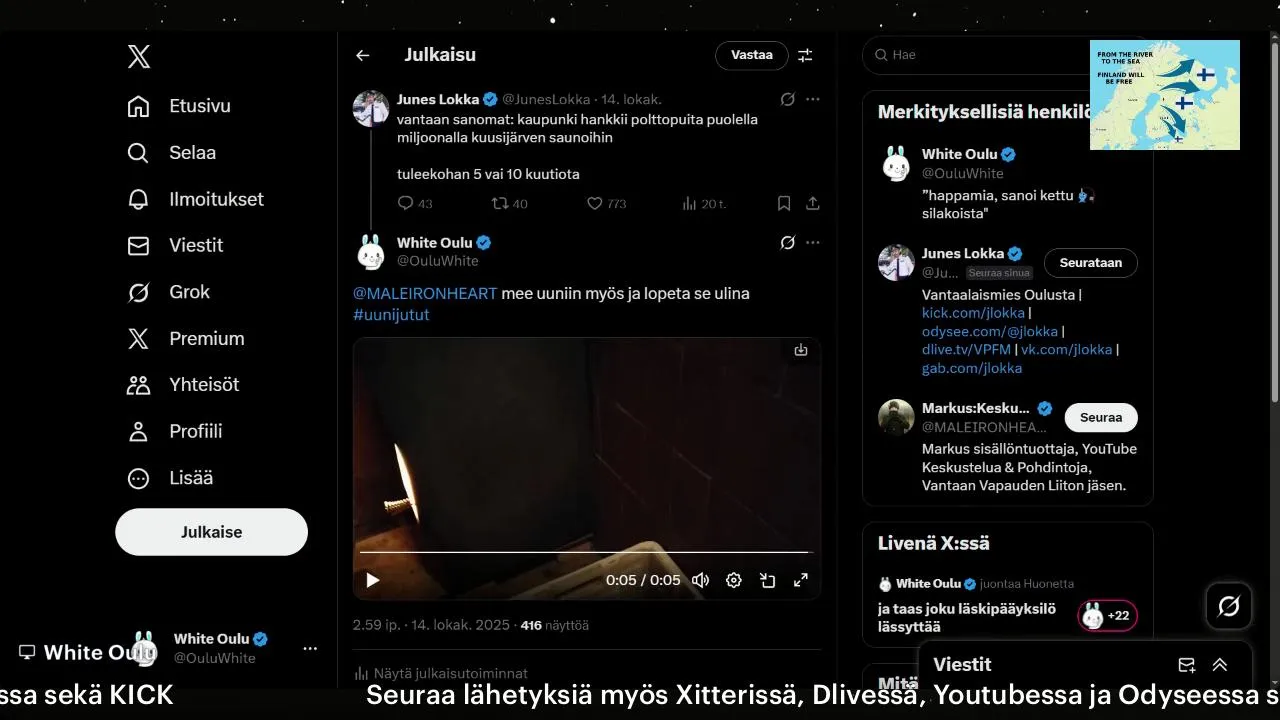Image resolution: width=1280 pixels, height=720 pixels.
Task: Expand the Viestit drawer
Action: pyautogui.click(x=1220, y=665)
